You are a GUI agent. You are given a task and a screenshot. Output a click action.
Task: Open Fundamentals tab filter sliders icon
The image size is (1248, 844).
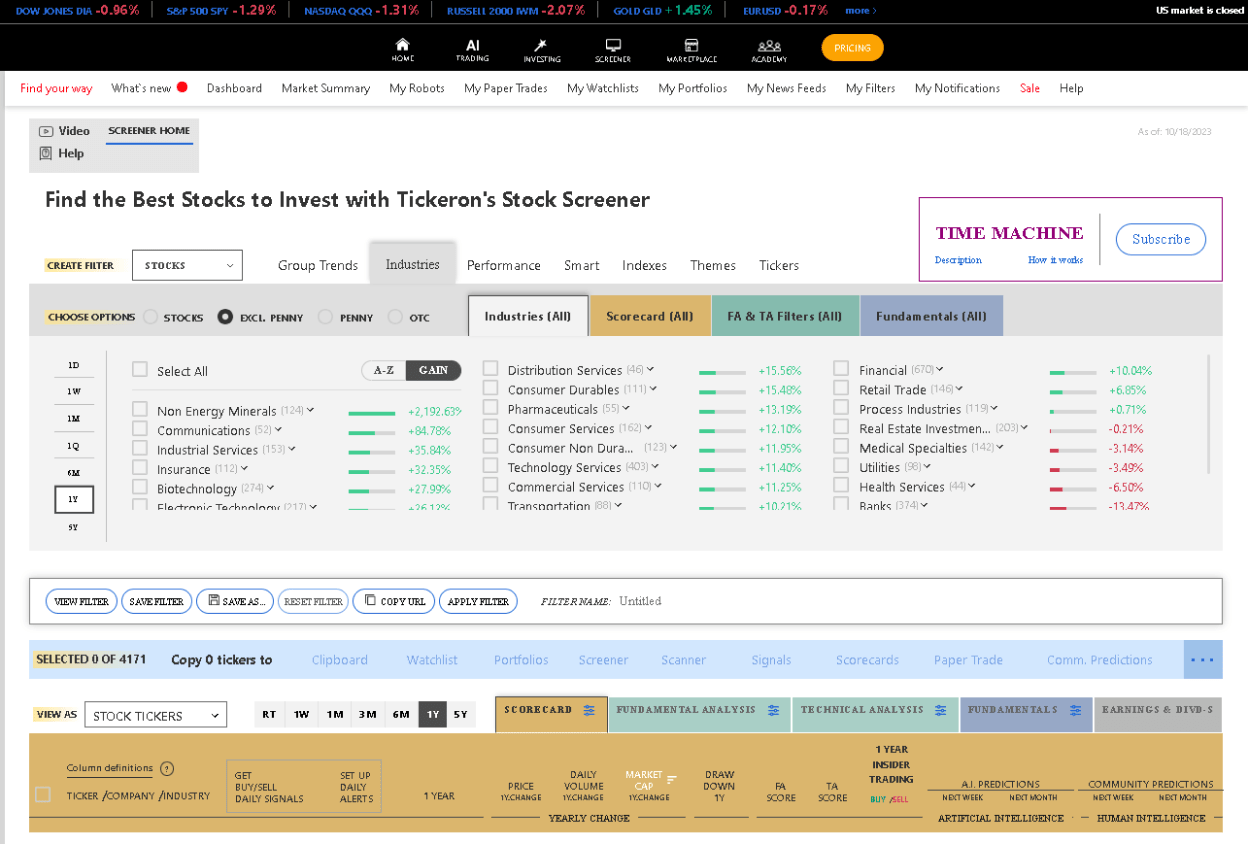(x=1075, y=710)
